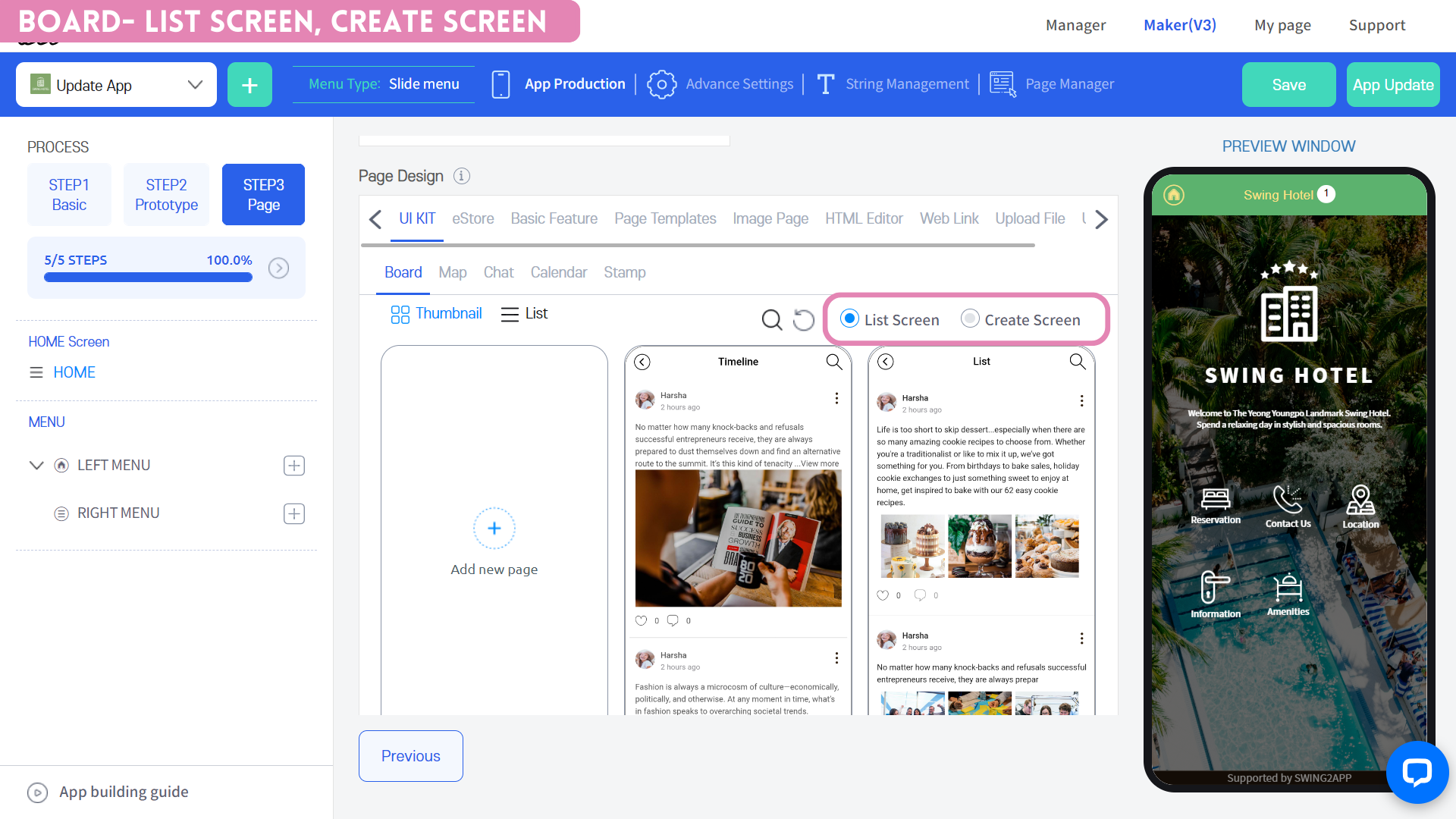Click the green plus add-app button
The height and width of the screenshot is (819, 1456).
249,85
